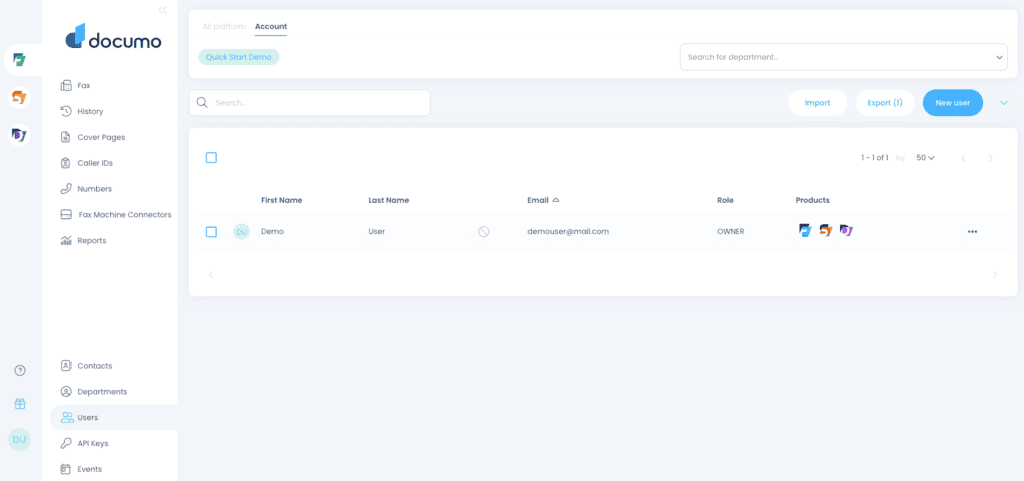1024x481 pixels.
Task: Click the Import button
Action: click(817, 102)
